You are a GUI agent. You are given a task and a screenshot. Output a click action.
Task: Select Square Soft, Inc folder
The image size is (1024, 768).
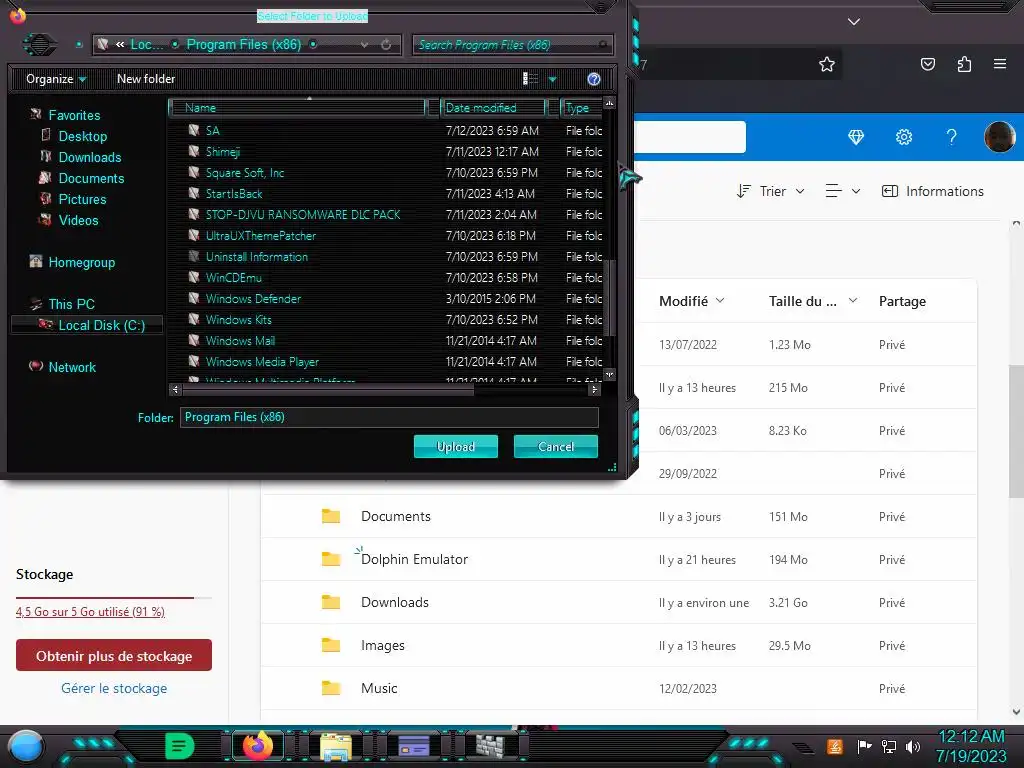tap(245, 172)
